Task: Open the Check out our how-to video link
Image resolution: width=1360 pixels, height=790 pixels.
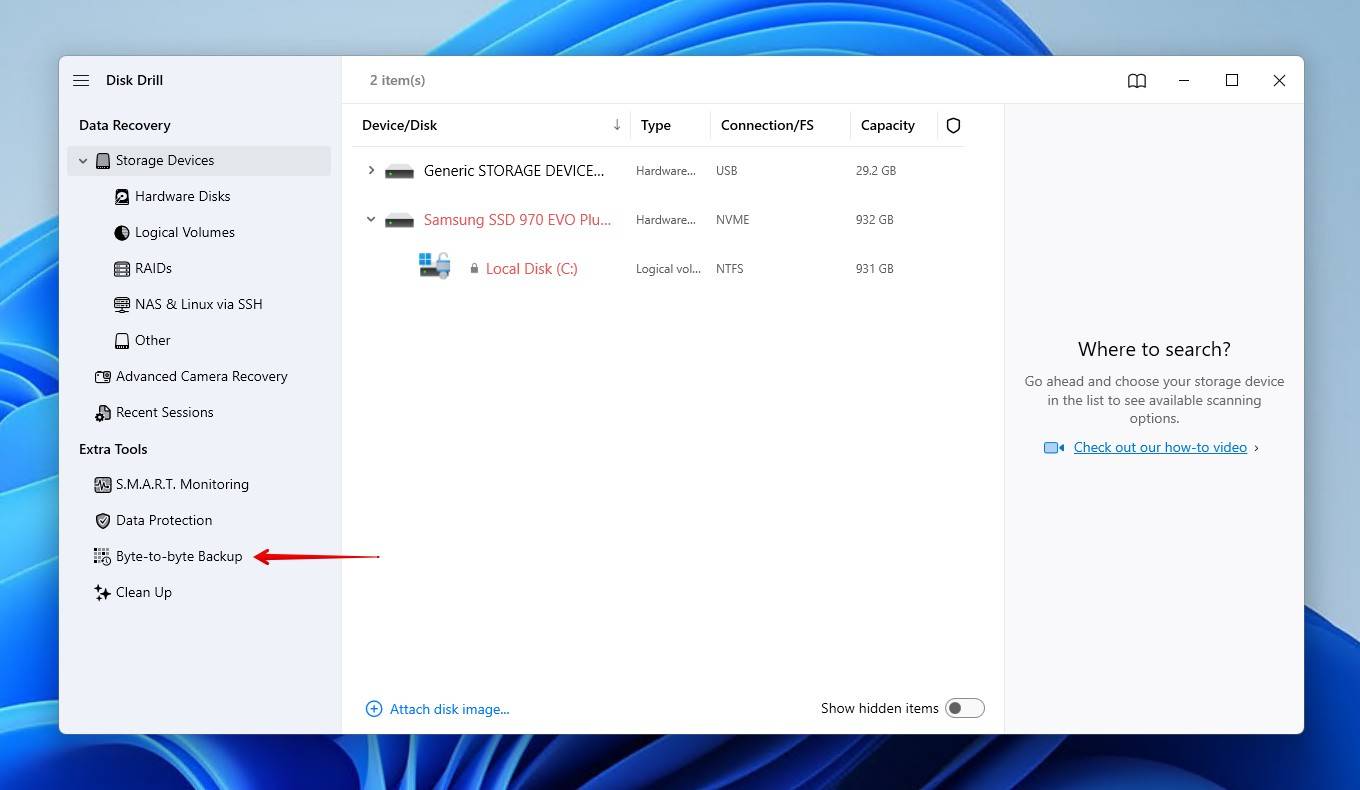Action: coord(1160,447)
